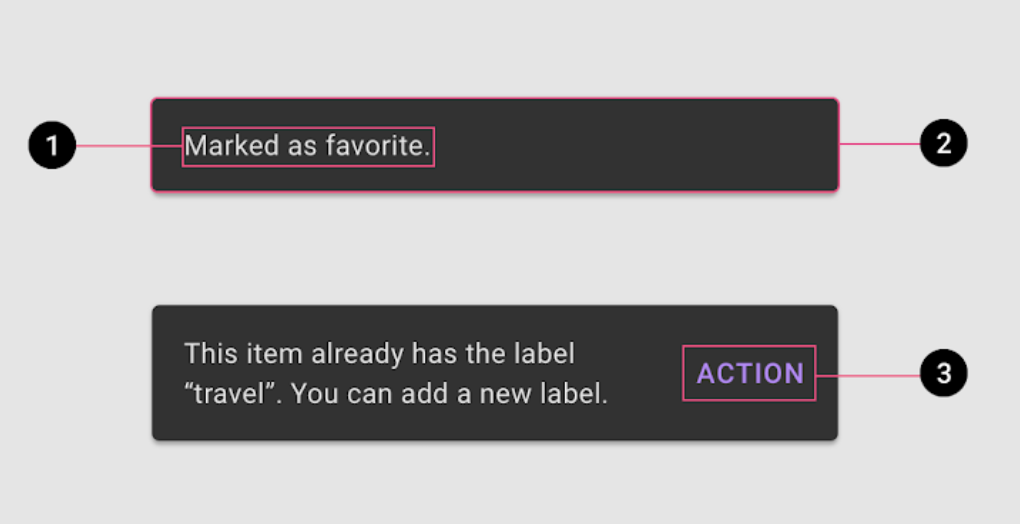Click the gray background between both snackbars
Image resolution: width=1020 pixels, height=524 pixels.
494,248
